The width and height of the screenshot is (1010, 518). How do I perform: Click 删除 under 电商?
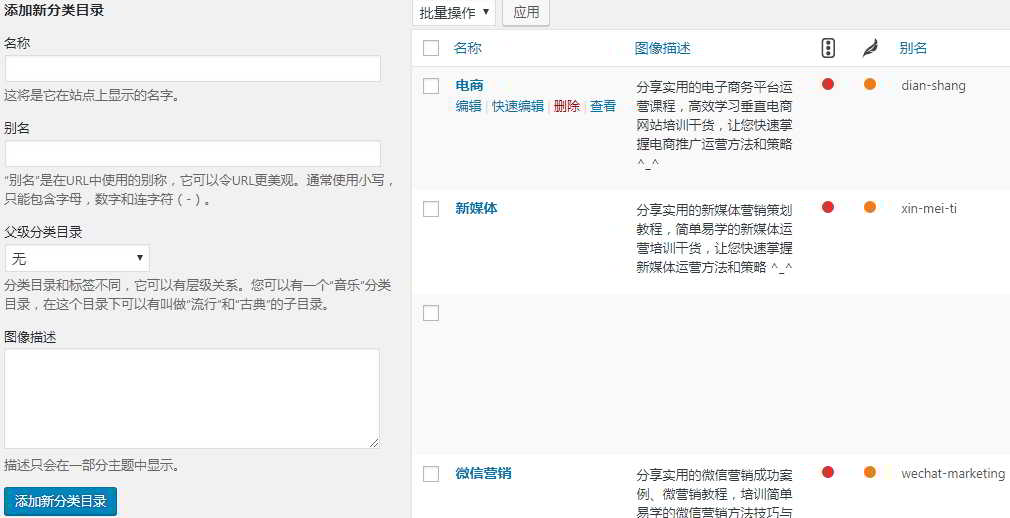click(567, 106)
